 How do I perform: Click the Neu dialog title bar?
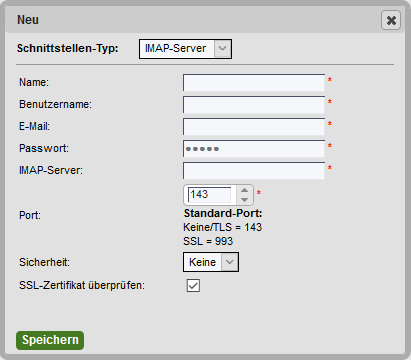tap(193, 20)
